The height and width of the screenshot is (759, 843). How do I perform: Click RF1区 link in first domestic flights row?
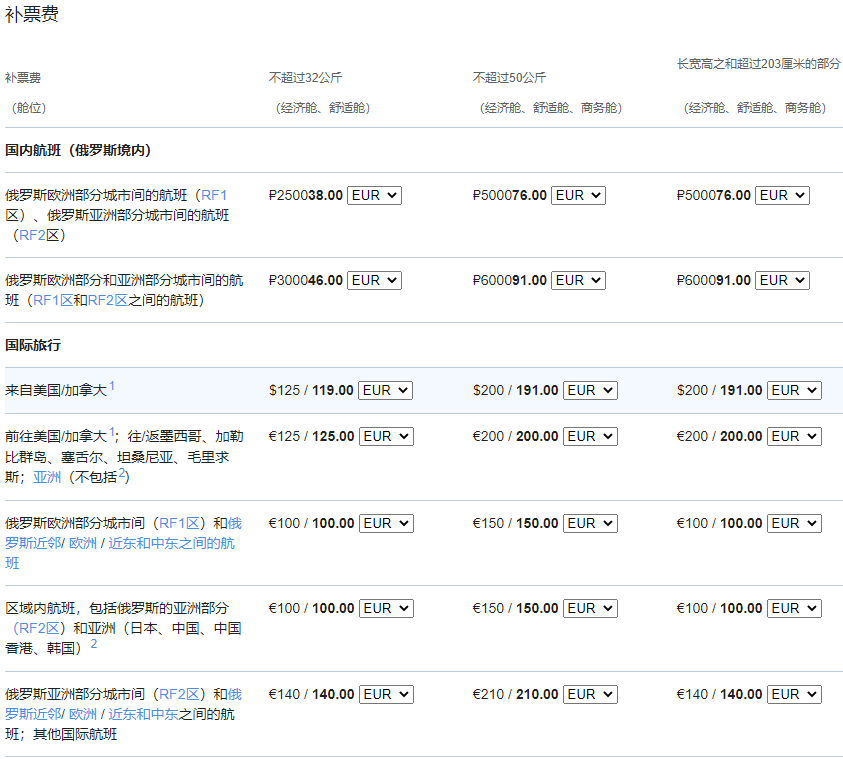coord(214,195)
